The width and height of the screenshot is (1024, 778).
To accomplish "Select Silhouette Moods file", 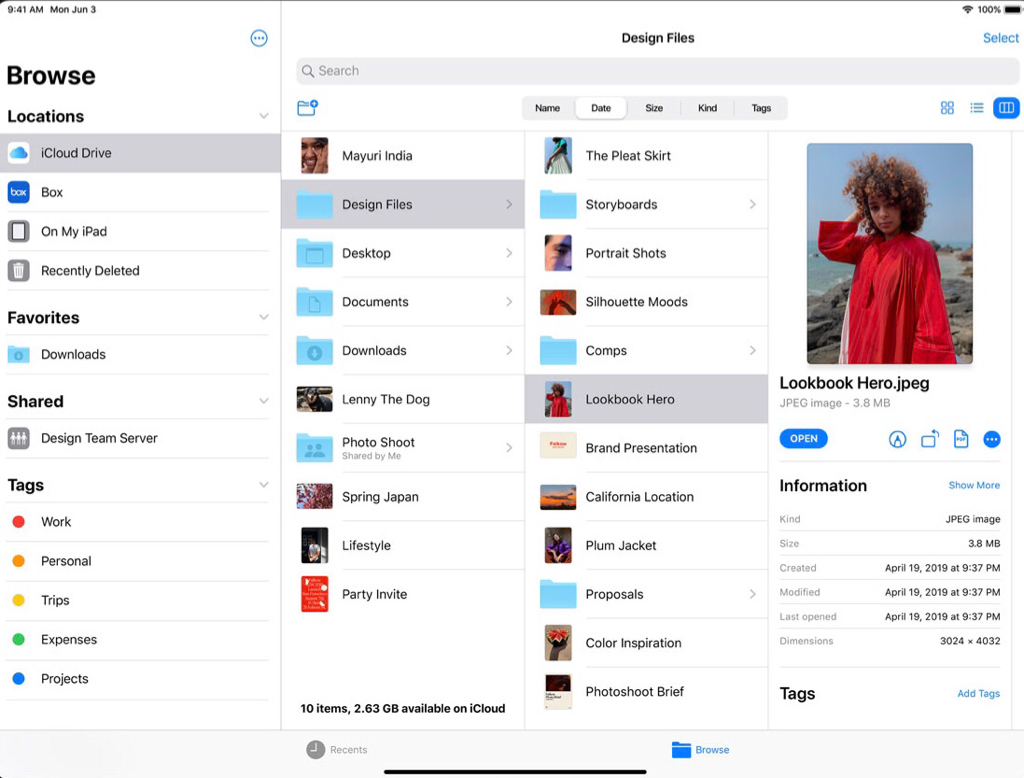I will point(647,302).
